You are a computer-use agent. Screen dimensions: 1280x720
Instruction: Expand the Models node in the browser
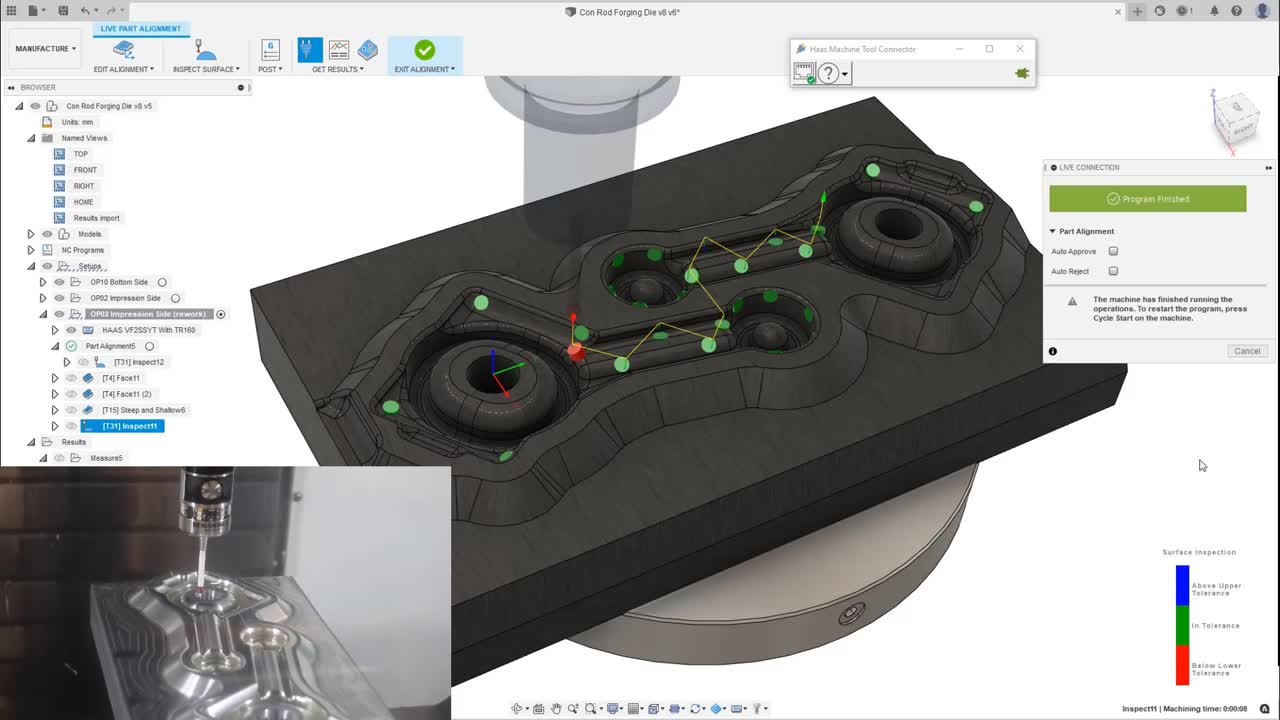tap(30, 233)
